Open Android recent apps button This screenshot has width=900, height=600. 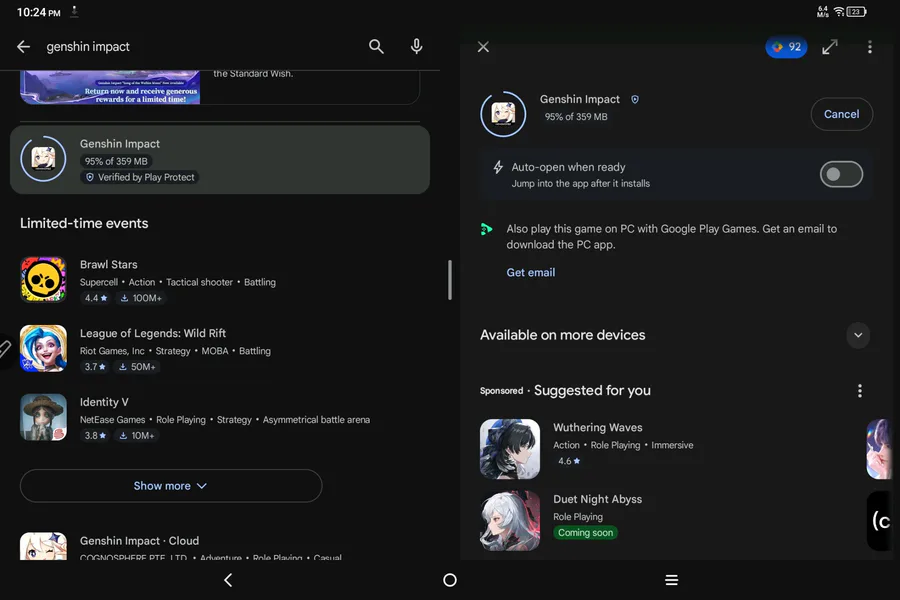tap(672, 580)
